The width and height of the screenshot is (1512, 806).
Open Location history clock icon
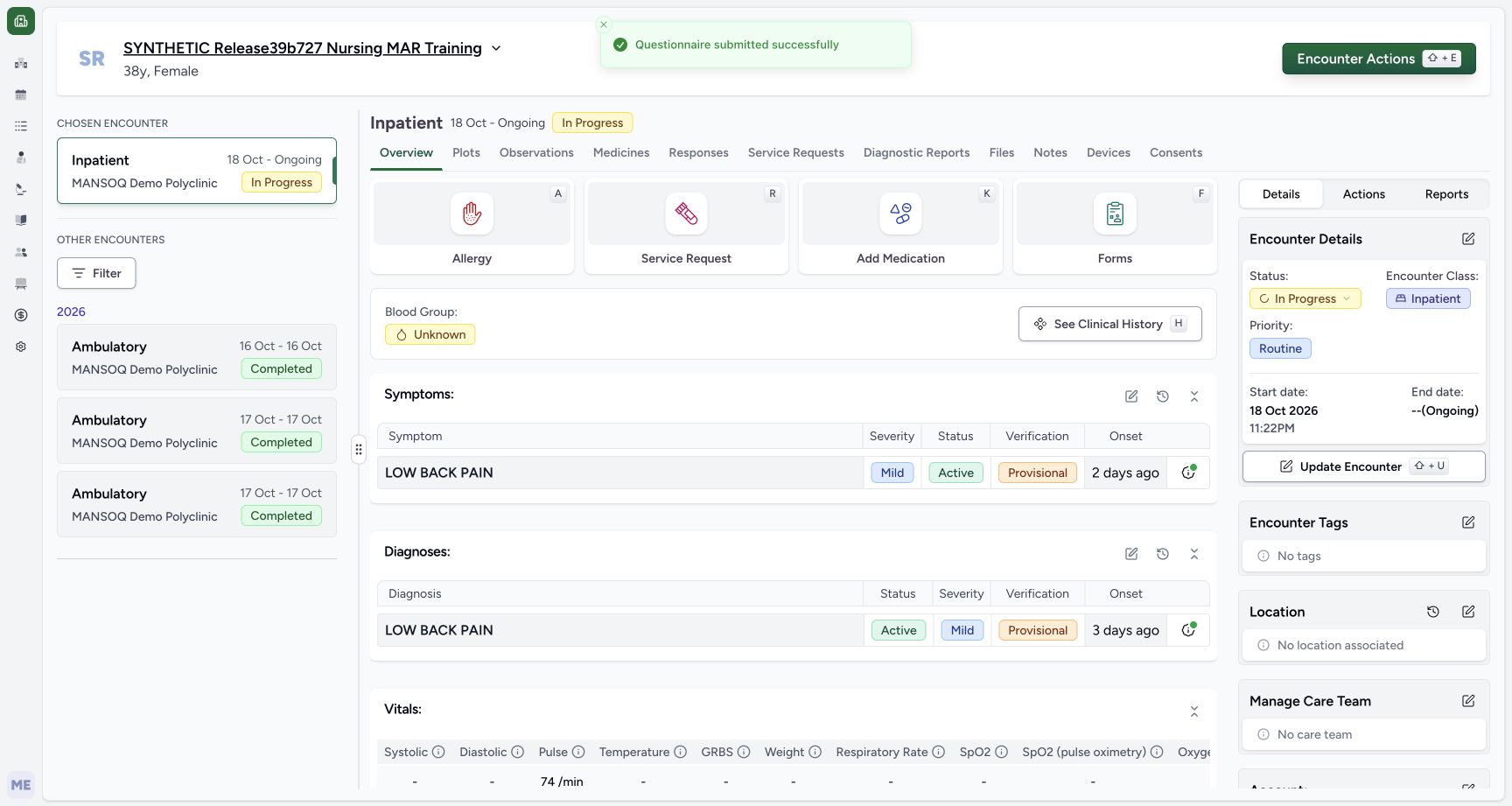(1433, 612)
